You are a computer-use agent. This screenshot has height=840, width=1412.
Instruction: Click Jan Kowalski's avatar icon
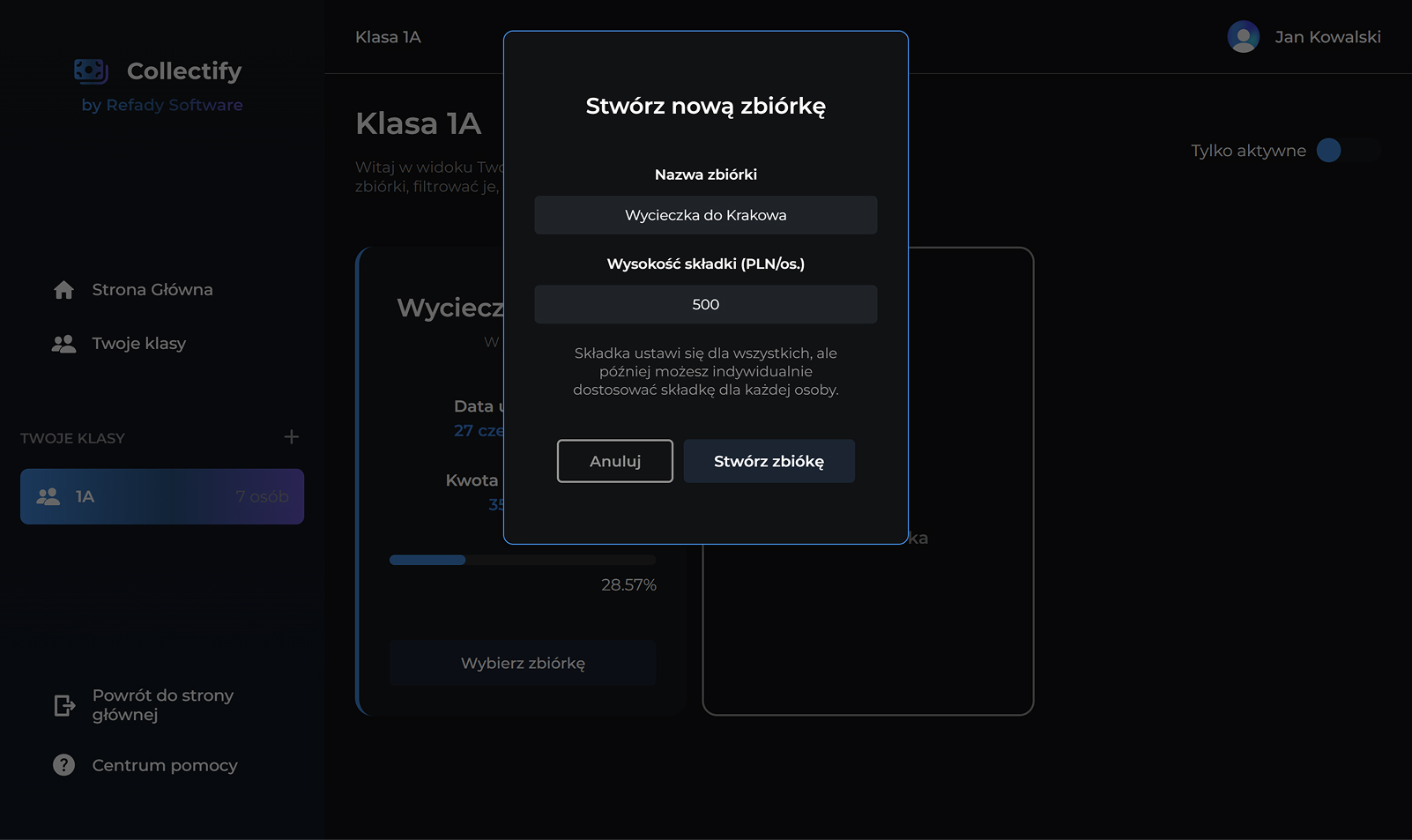point(1243,37)
